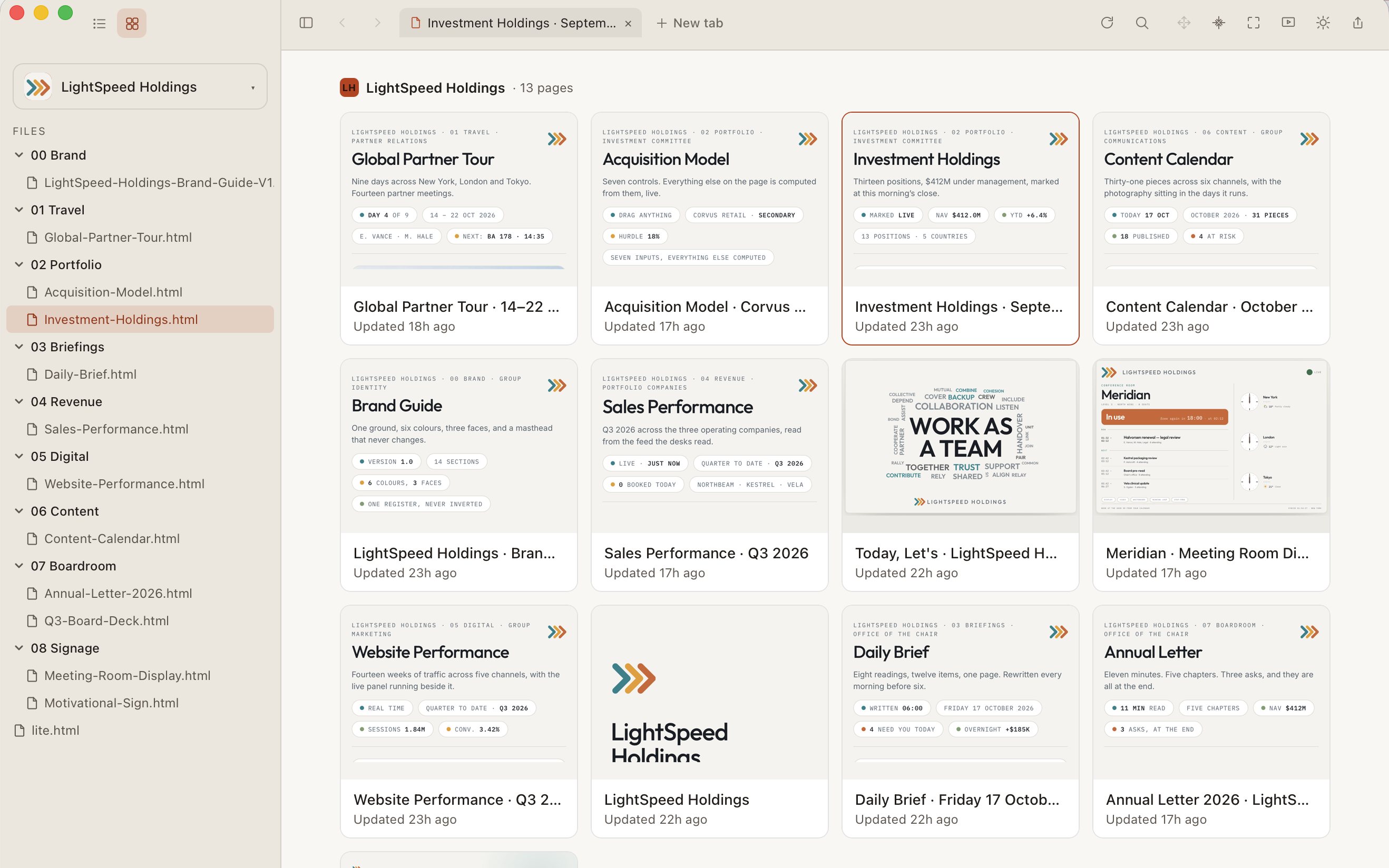Start presentation with play screen icon

tap(1288, 23)
